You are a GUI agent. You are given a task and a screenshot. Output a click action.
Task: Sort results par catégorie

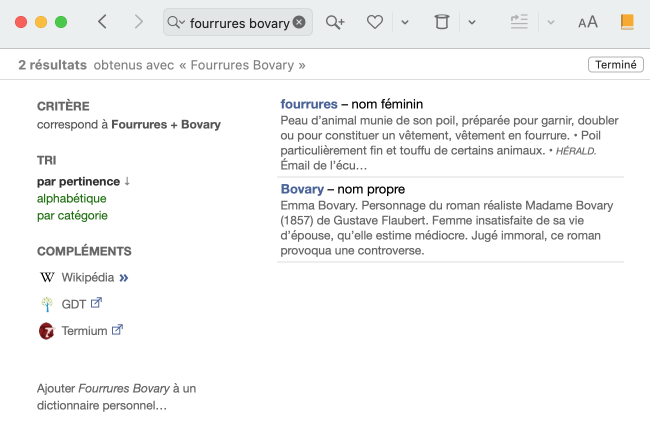tap(72, 215)
